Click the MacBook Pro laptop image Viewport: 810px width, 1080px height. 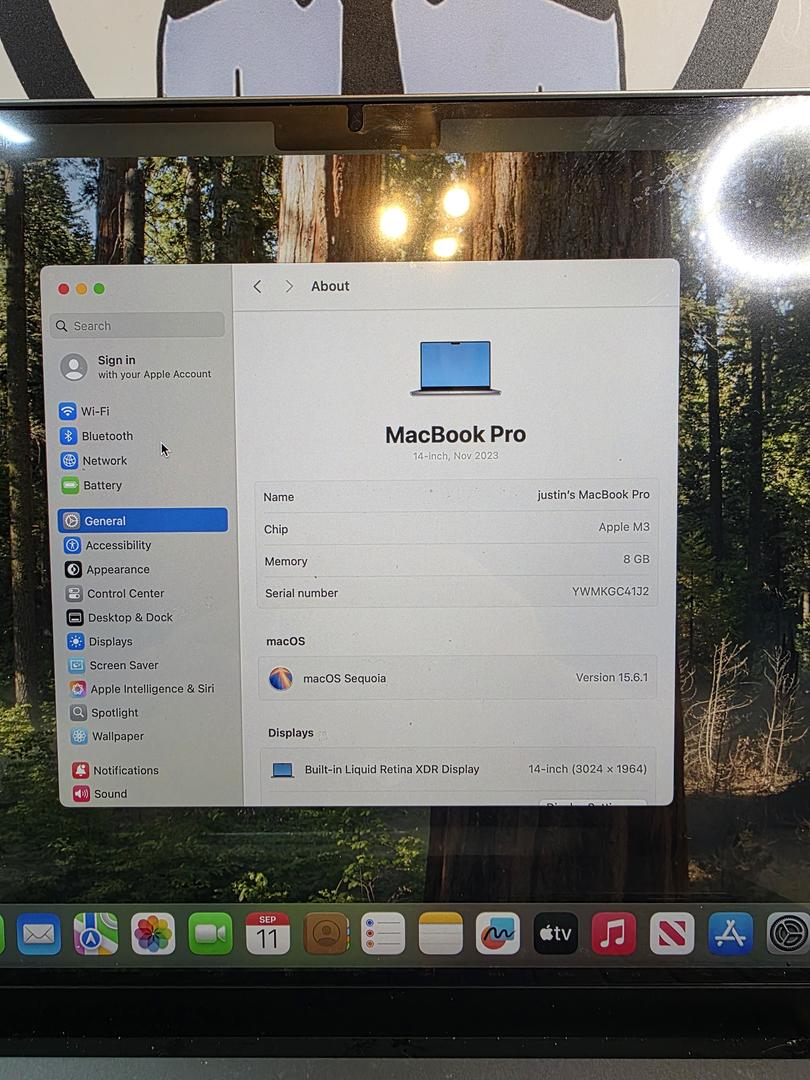click(455, 368)
